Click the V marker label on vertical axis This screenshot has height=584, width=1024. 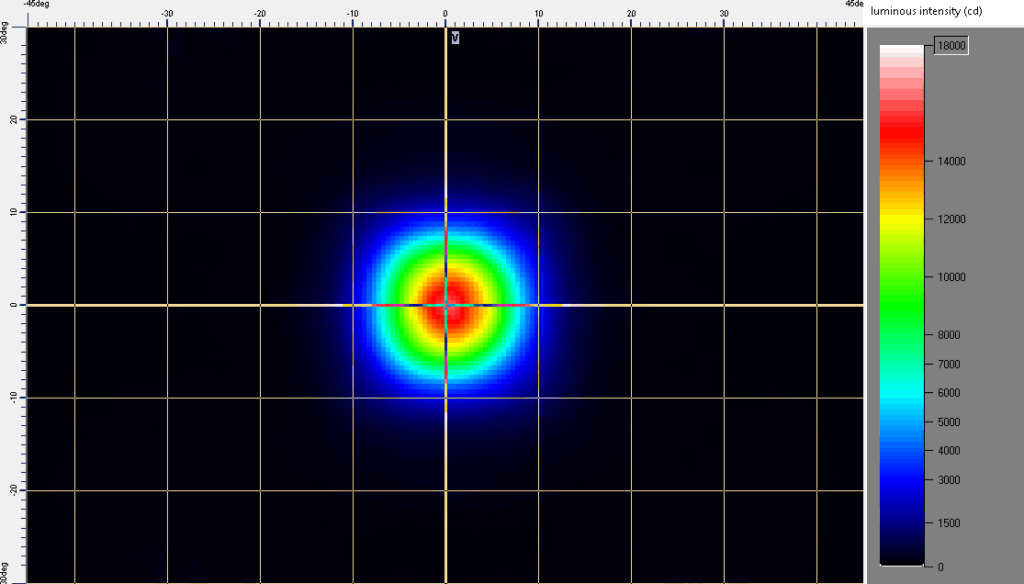(455, 38)
